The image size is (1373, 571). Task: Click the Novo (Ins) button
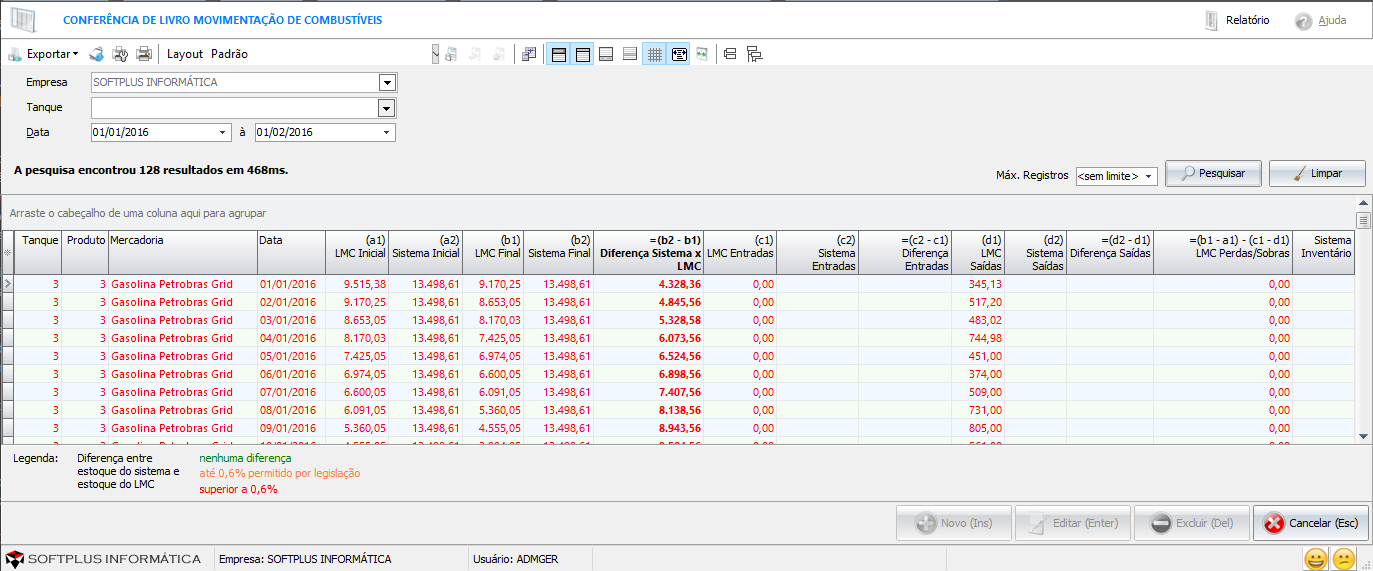[x=954, y=523]
